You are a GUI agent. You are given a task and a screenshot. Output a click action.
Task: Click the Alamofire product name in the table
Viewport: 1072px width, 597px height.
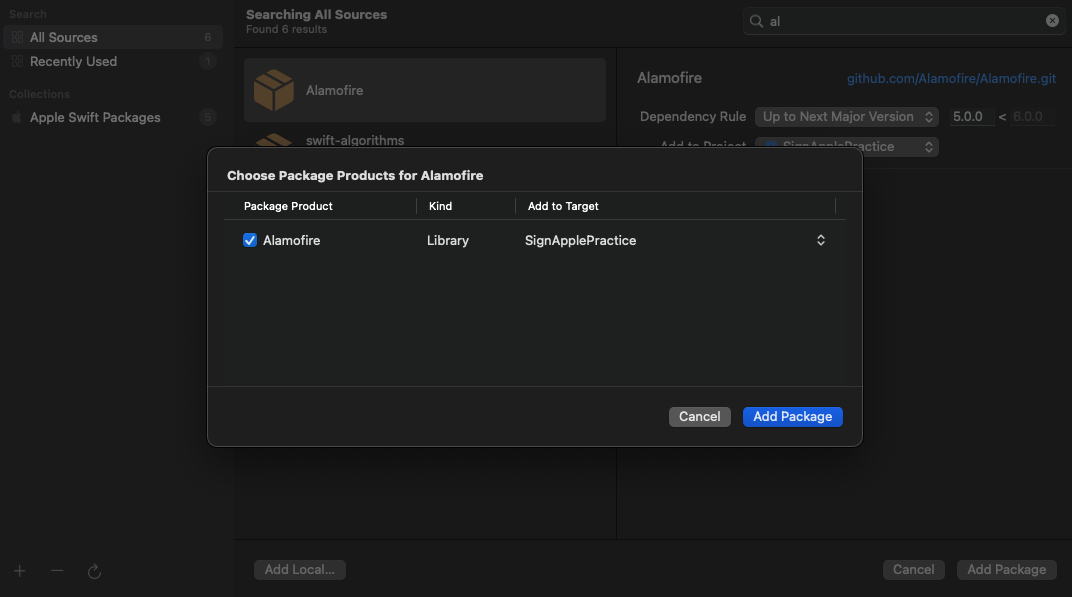pos(291,240)
